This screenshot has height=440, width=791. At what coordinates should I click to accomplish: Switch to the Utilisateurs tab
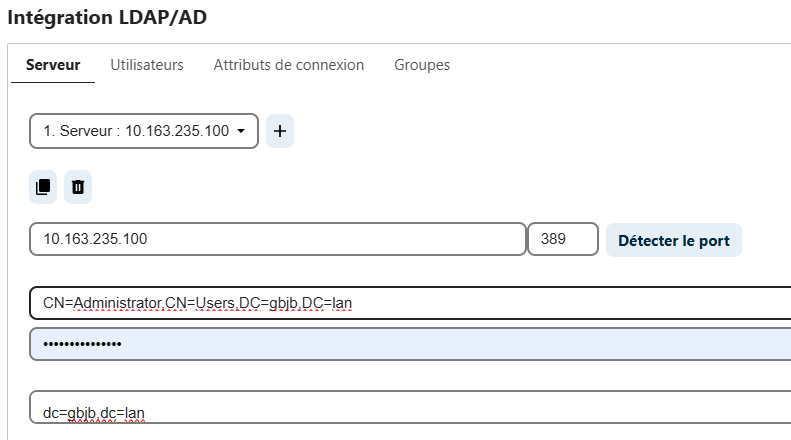click(147, 65)
